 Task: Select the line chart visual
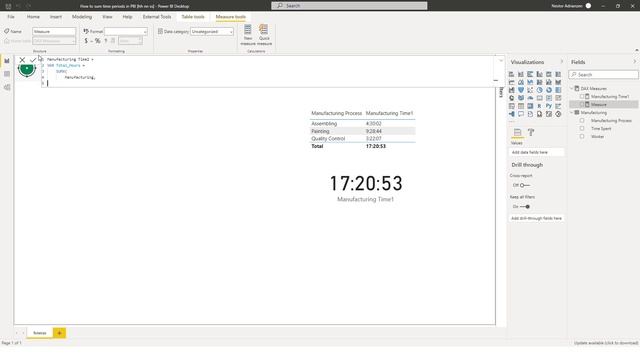(x=511, y=82)
